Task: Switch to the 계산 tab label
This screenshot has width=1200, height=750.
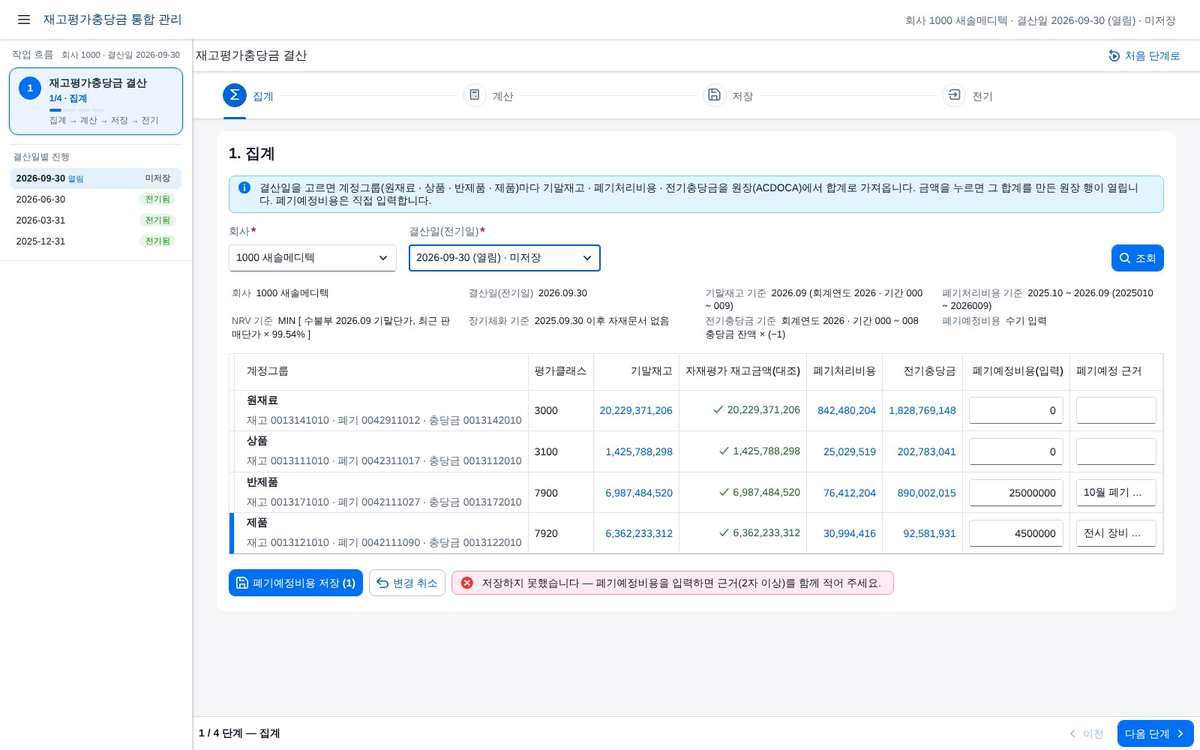Action: [x=503, y=97]
